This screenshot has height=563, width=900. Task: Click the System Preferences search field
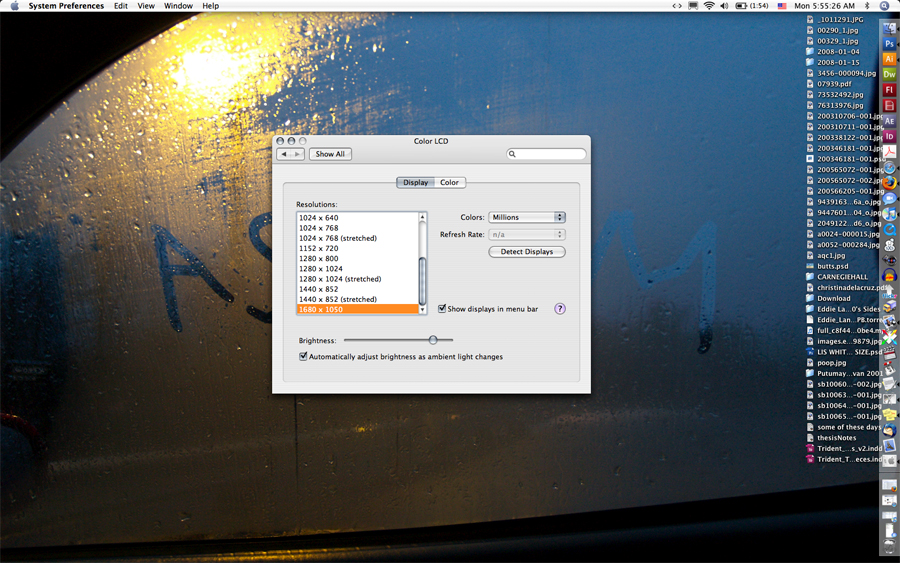pos(549,154)
